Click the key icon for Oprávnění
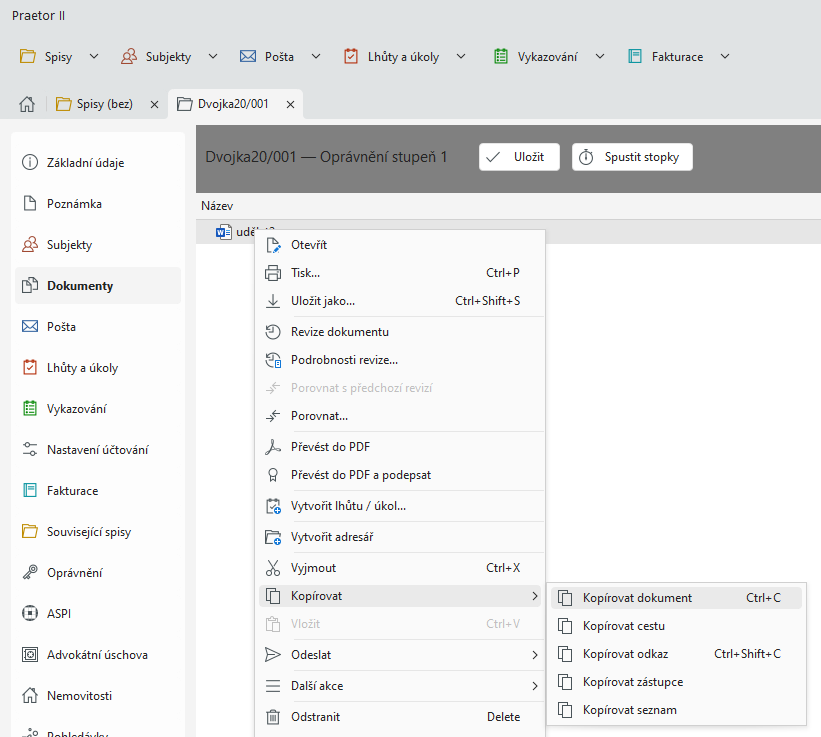Image resolution: width=821 pixels, height=737 pixels. tap(30, 573)
